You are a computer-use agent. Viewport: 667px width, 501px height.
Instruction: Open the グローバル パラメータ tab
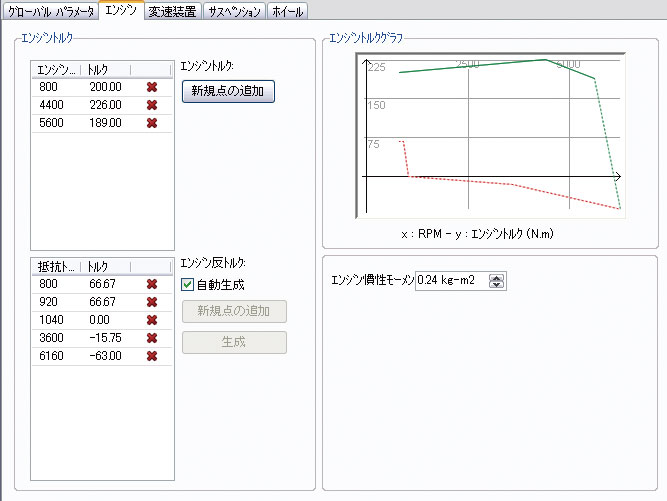[x=51, y=11]
